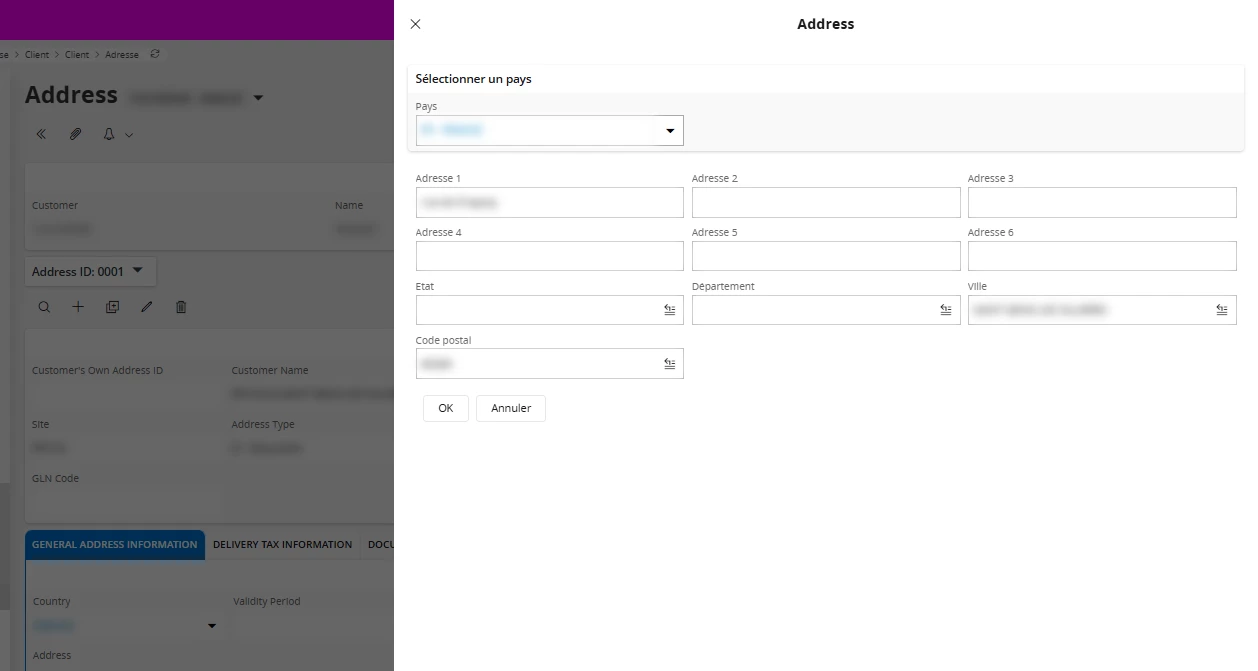The height and width of the screenshot is (671, 1258).
Task: Click the 'Validity Period' label
Action: point(267,601)
